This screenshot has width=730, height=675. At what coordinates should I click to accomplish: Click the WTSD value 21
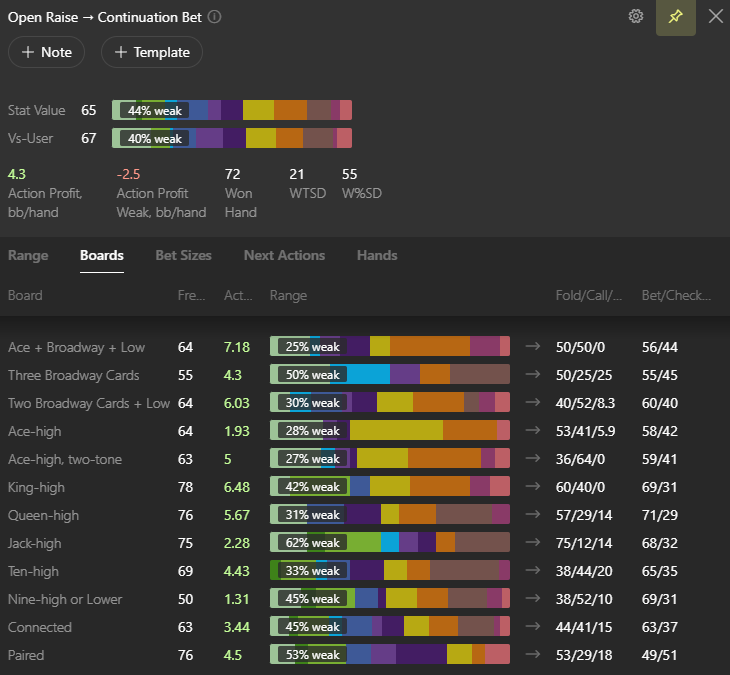pyautogui.click(x=297, y=174)
